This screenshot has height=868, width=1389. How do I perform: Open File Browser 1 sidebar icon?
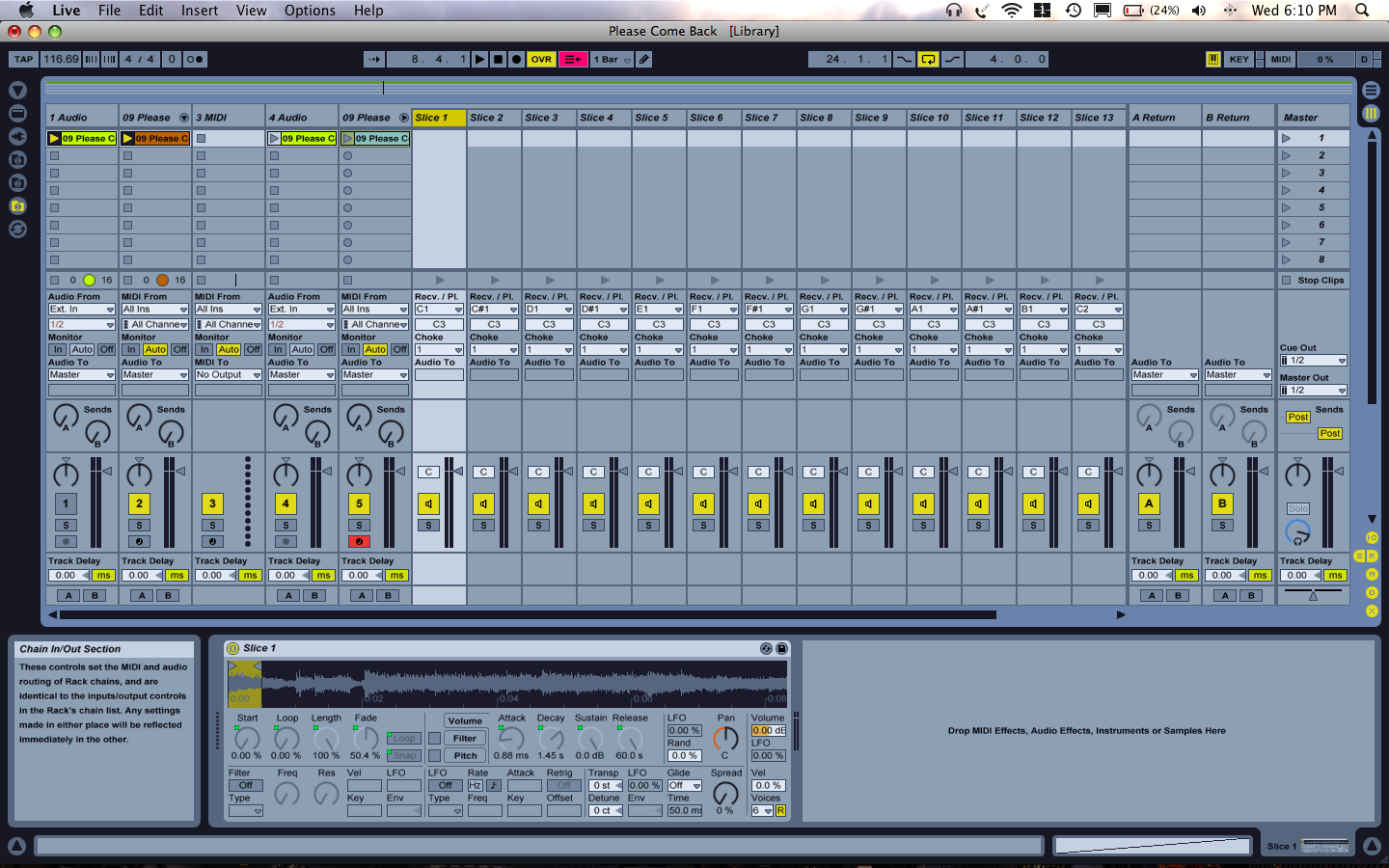17,159
